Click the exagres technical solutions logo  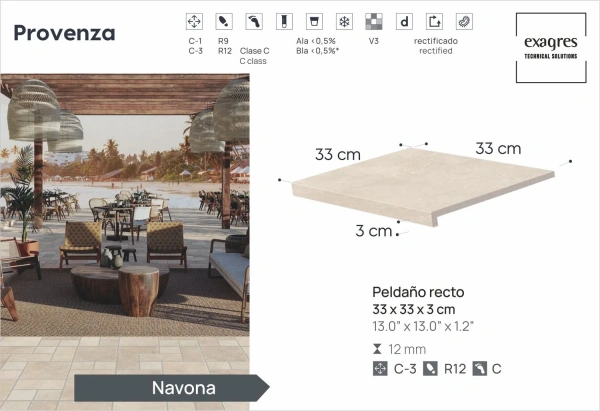(551, 48)
